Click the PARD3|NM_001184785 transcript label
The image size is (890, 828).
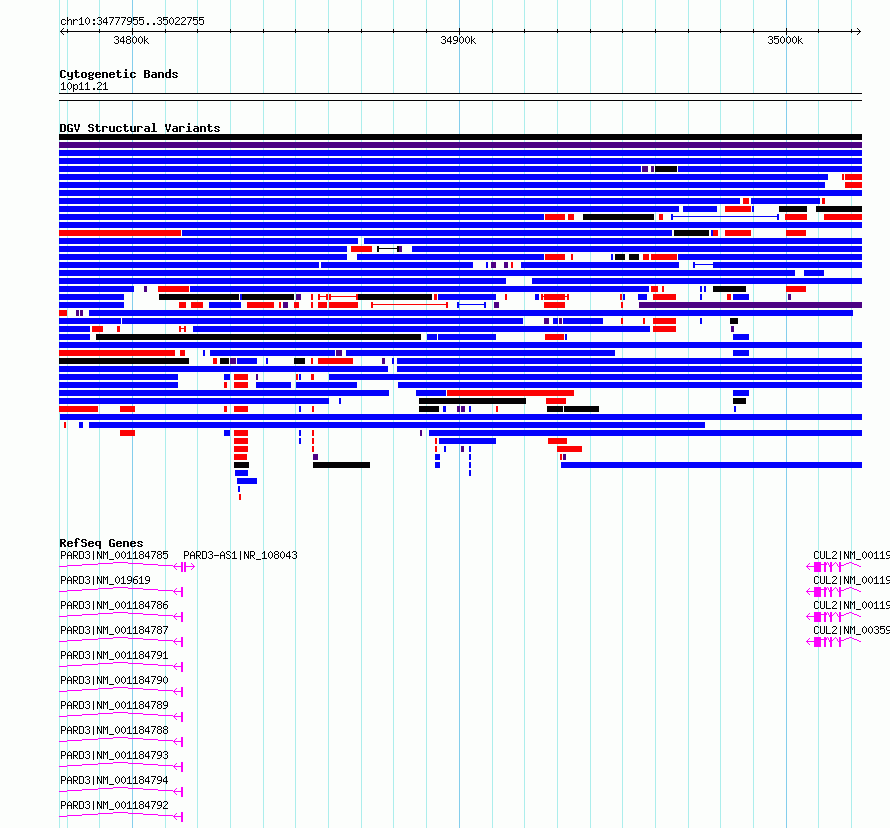pyautogui.click(x=114, y=555)
